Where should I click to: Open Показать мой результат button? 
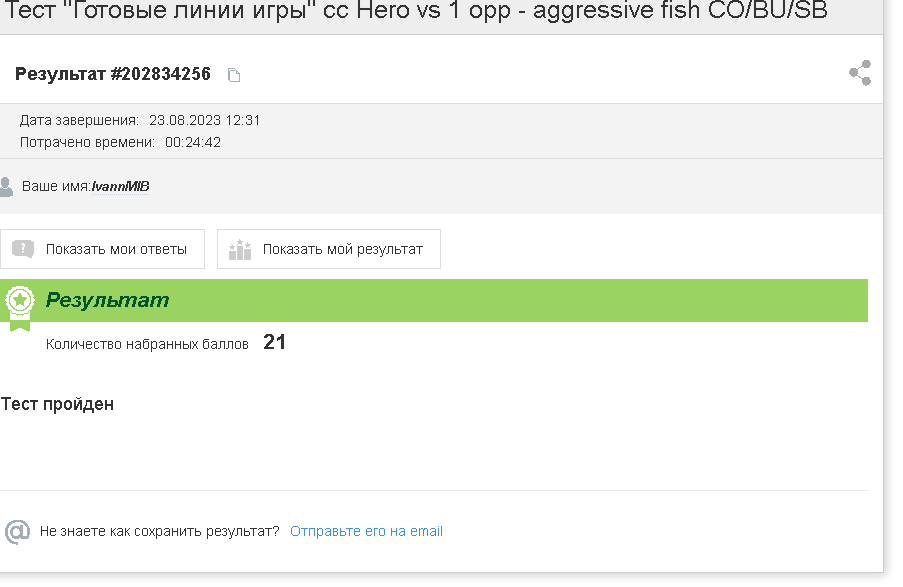(329, 249)
